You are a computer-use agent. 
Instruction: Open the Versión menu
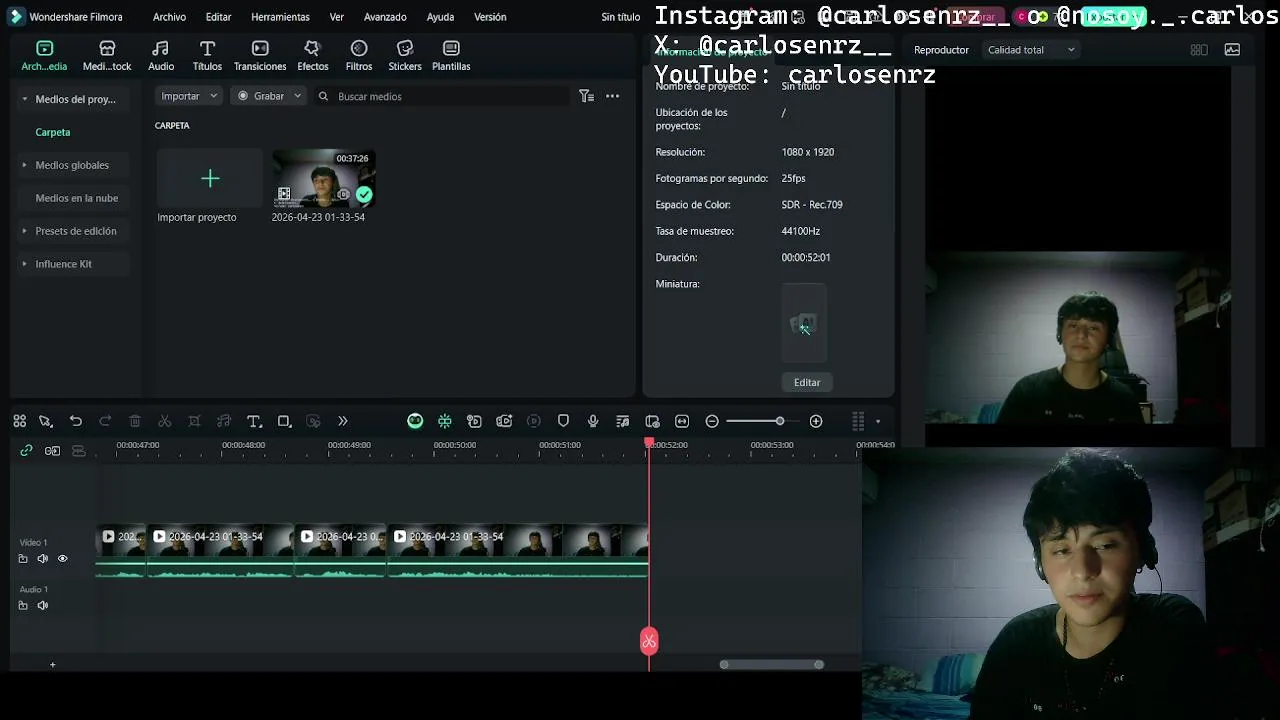tap(490, 17)
